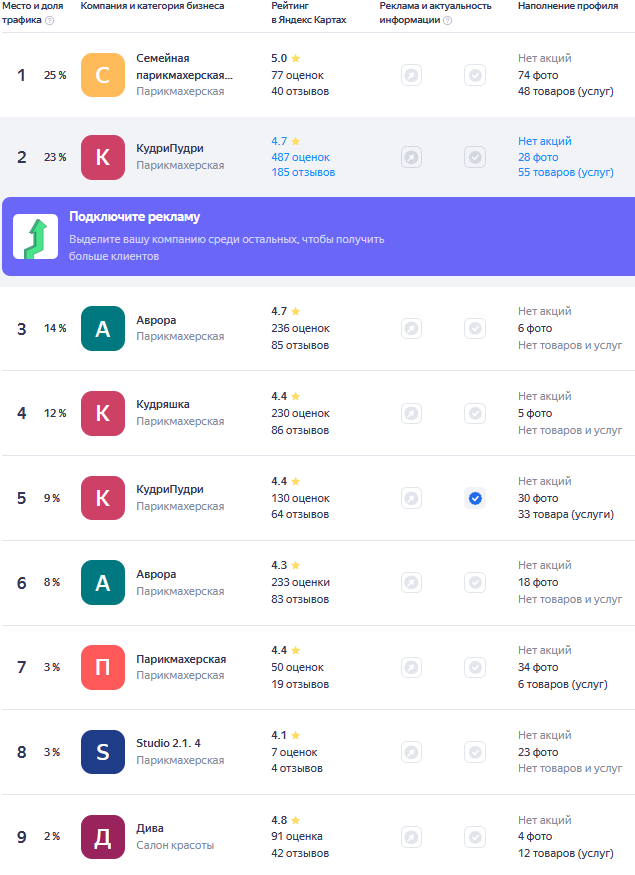Viewport: 635px width, 875px height.
Task: Click the '28 фото' link in row 2
Action: pyautogui.click(x=538, y=157)
